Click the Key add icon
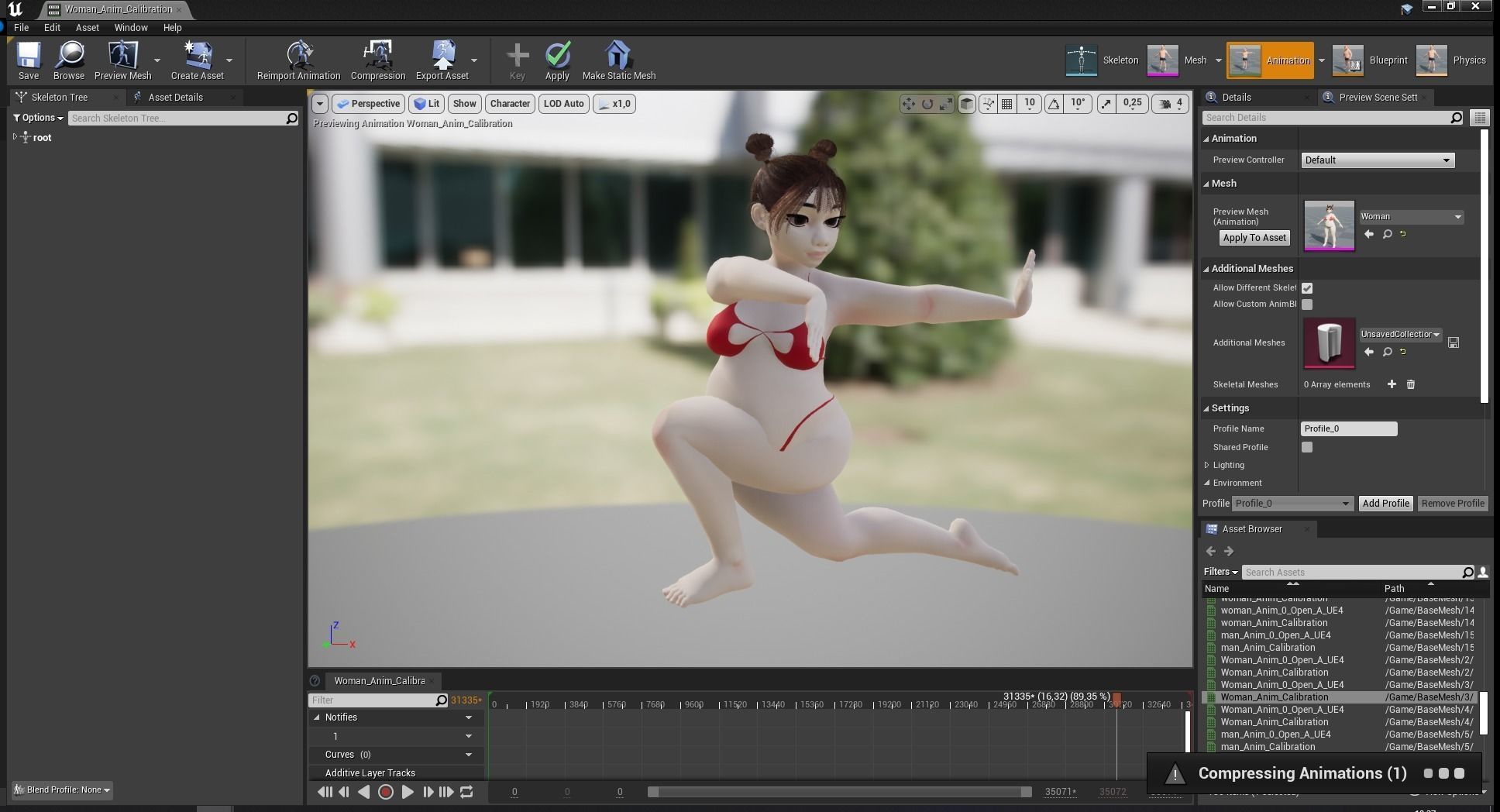This screenshot has width=1500, height=812. 518,60
